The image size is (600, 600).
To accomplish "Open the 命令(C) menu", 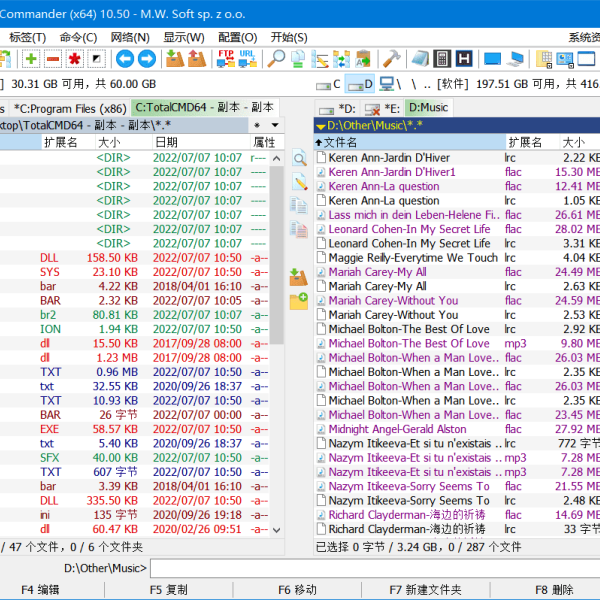I will pos(78,38).
